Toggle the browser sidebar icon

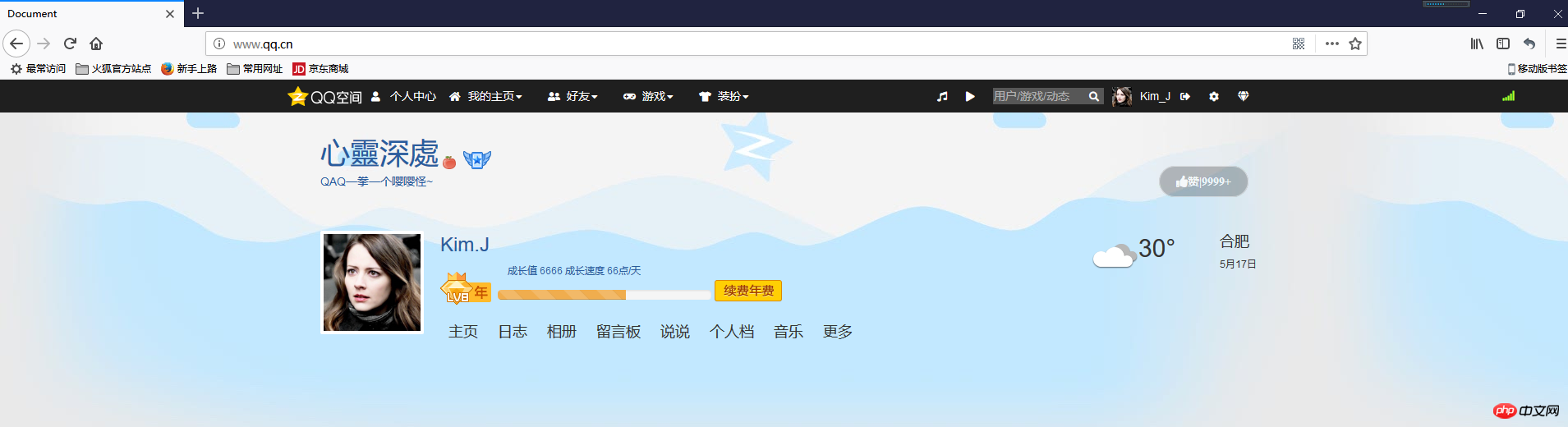1503,44
